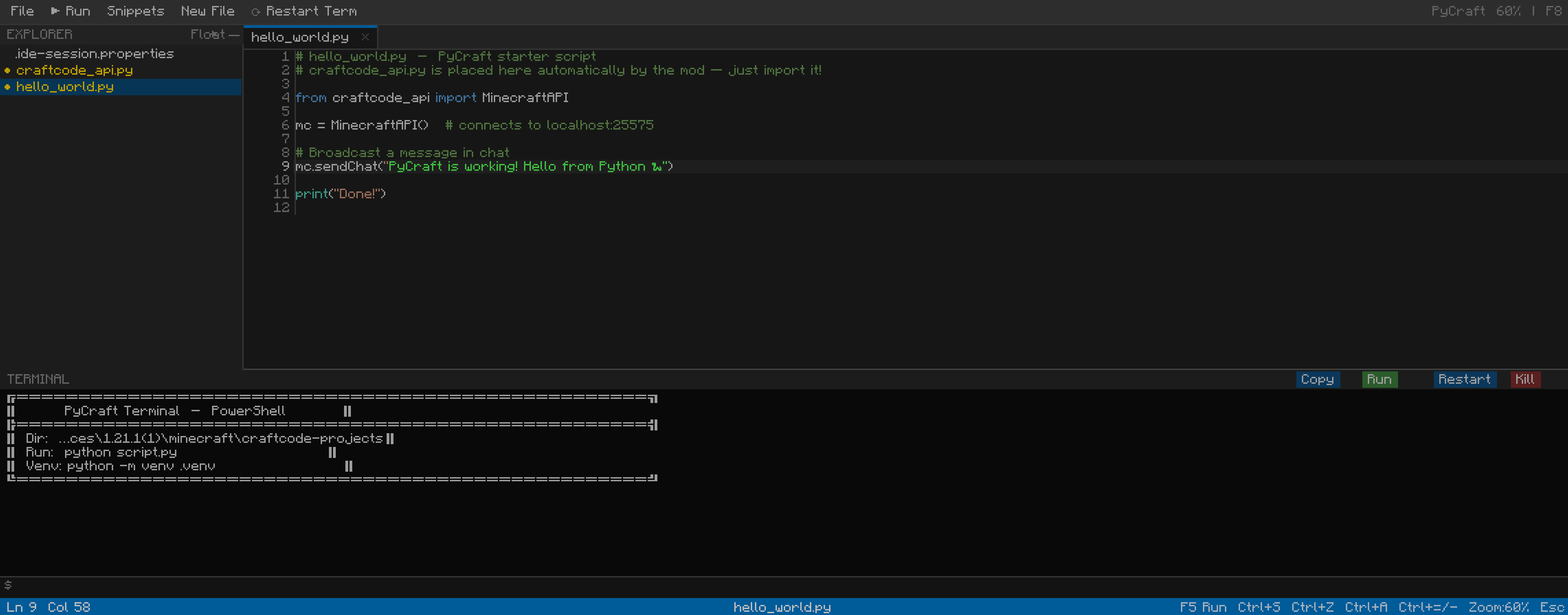
Task: Toggle the Float option in Explorer
Action: pyautogui.click(x=207, y=35)
